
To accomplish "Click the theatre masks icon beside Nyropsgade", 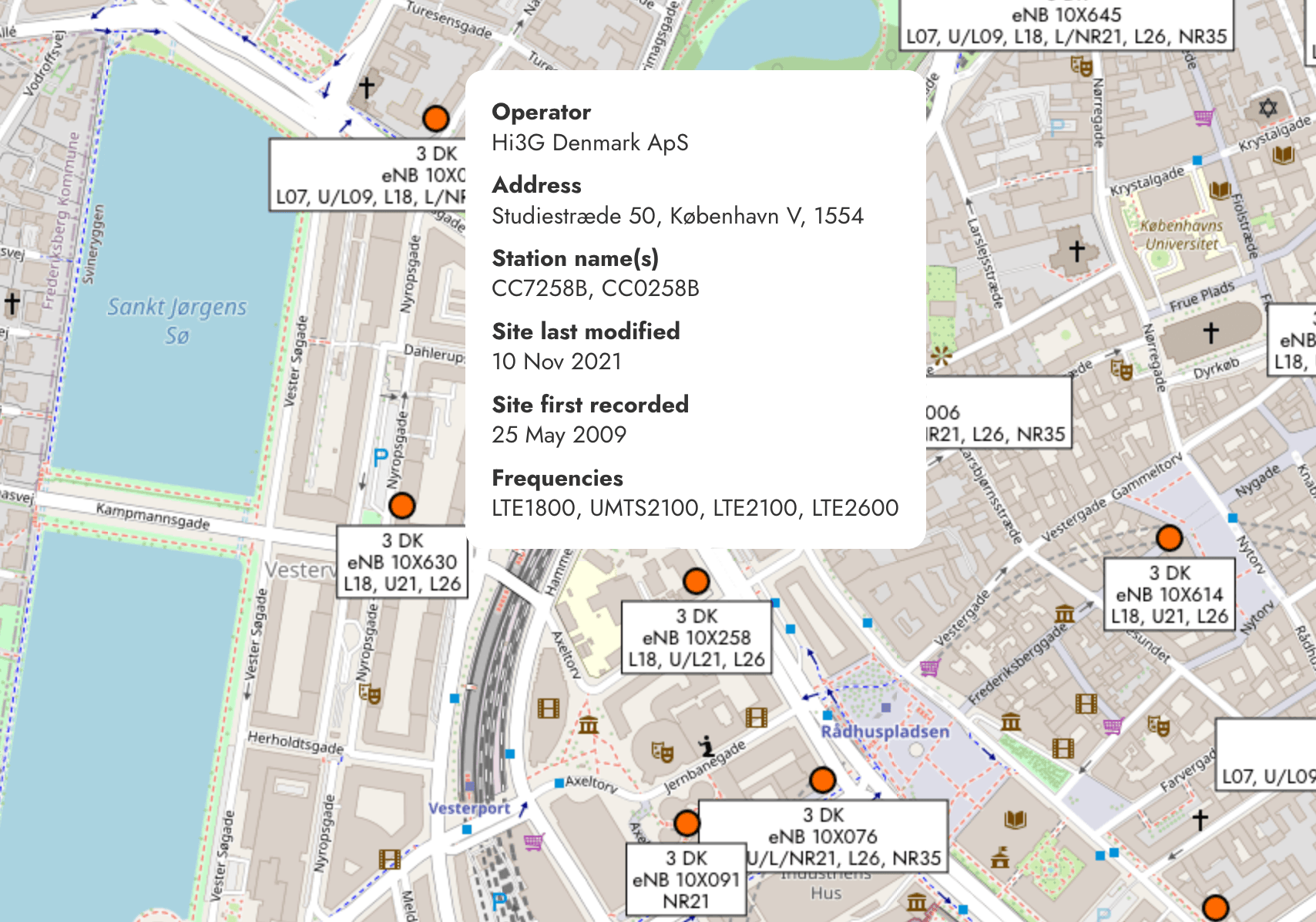I will tap(370, 694).
